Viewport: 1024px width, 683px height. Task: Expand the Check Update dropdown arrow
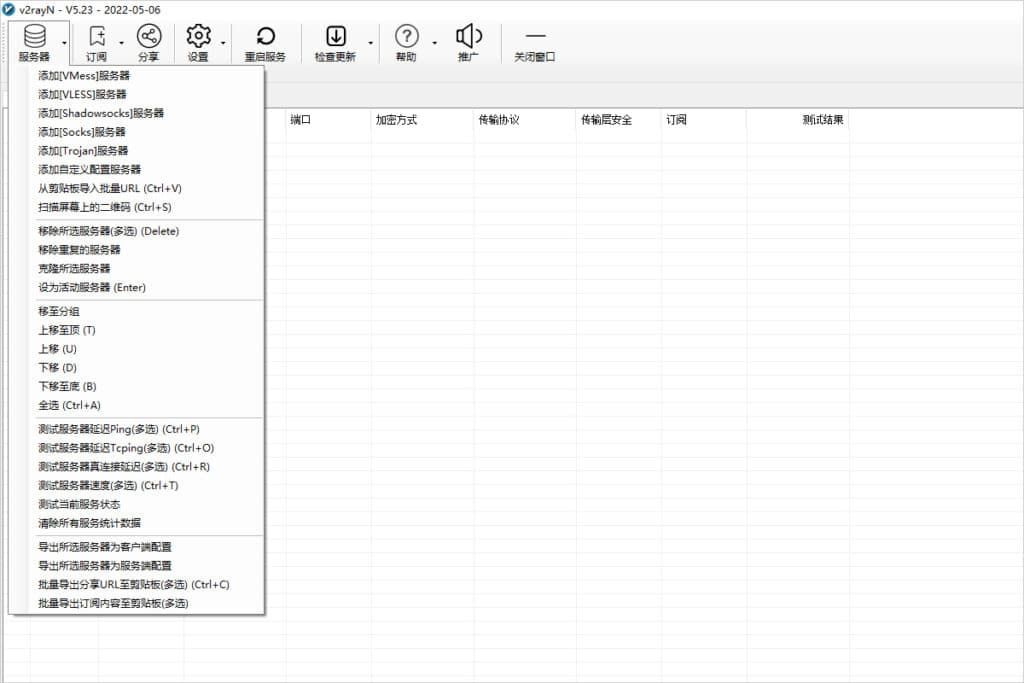tap(371, 43)
